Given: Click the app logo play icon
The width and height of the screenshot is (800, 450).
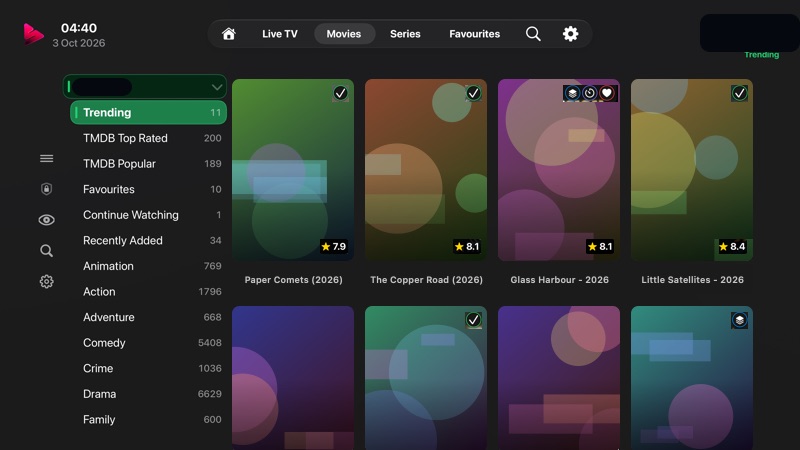Looking at the screenshot, I should [x=33, y=34].
